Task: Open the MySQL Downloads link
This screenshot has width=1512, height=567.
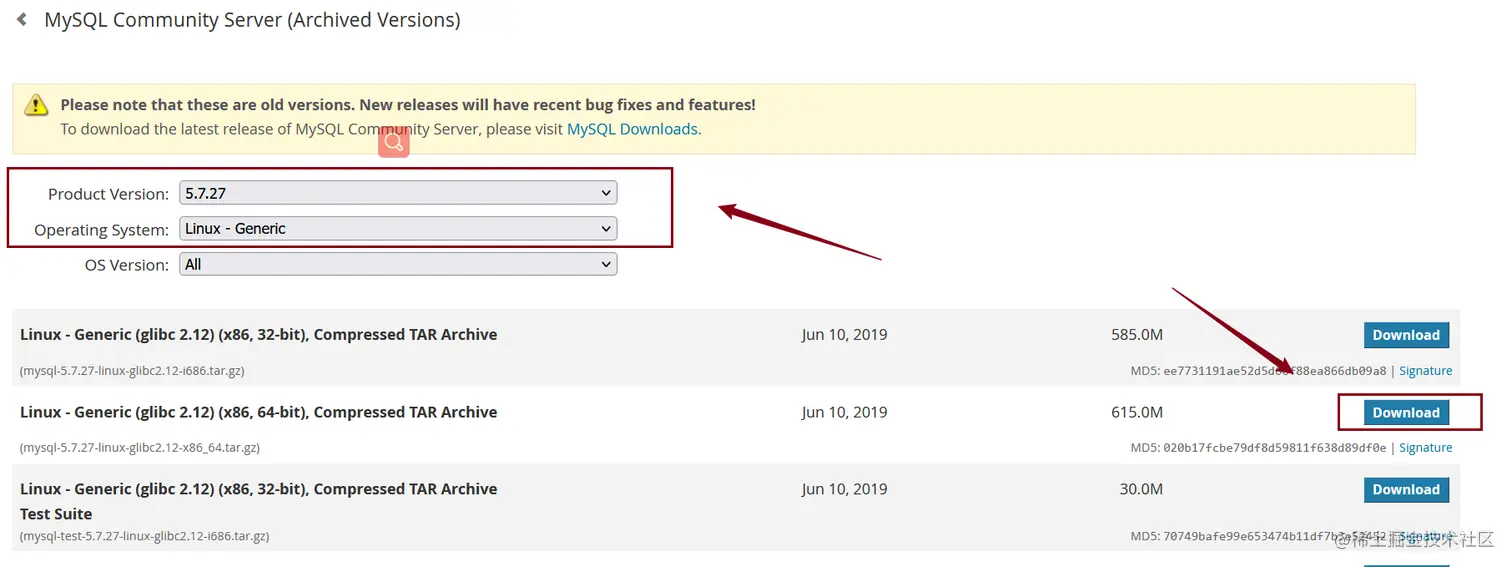Action: (x=632, y=129)
